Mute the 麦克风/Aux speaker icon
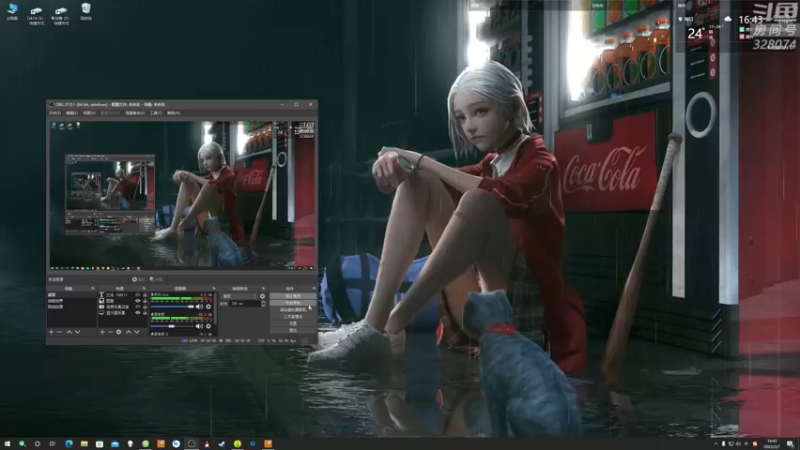The height and width of the screenshot is (450, 800). point(199,307)
